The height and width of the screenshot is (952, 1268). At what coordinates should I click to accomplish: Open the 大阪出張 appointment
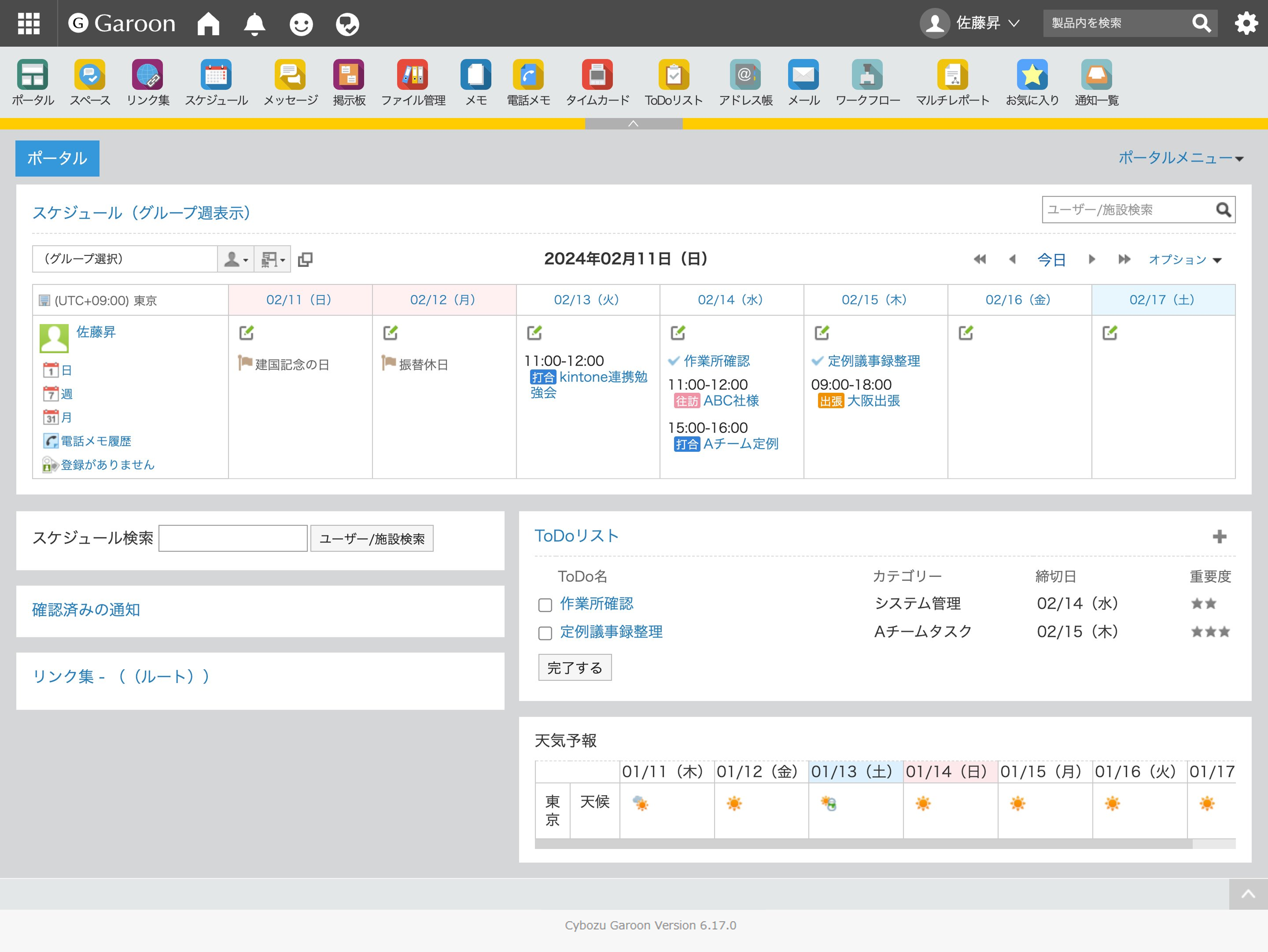(x=873, y=401)
